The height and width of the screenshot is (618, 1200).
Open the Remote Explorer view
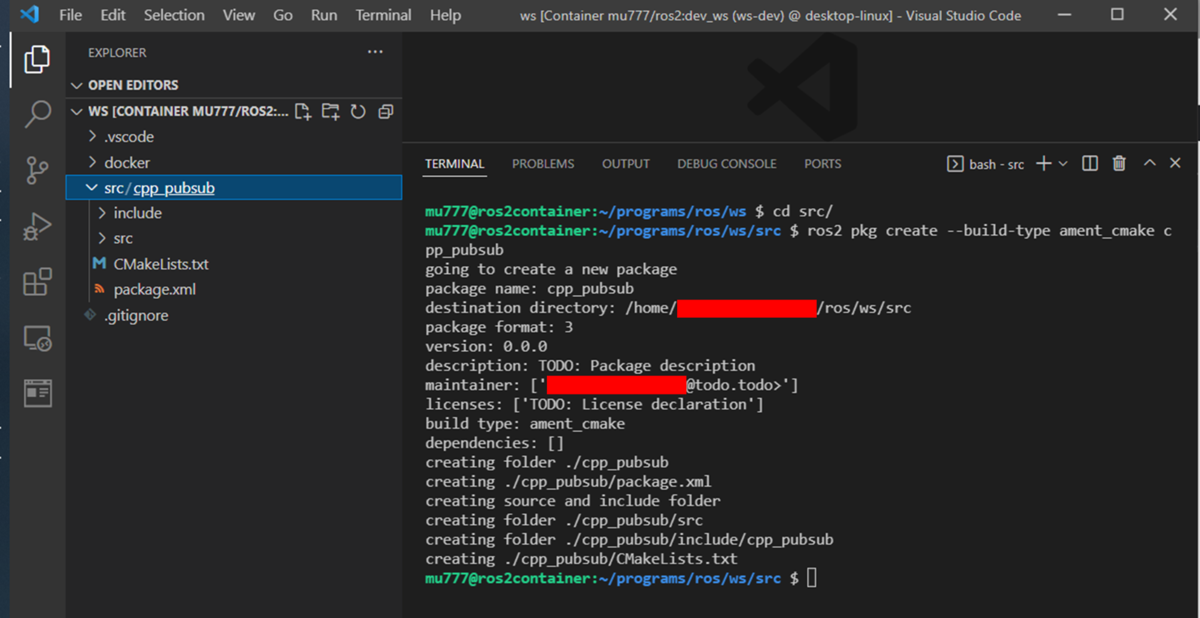37,337
